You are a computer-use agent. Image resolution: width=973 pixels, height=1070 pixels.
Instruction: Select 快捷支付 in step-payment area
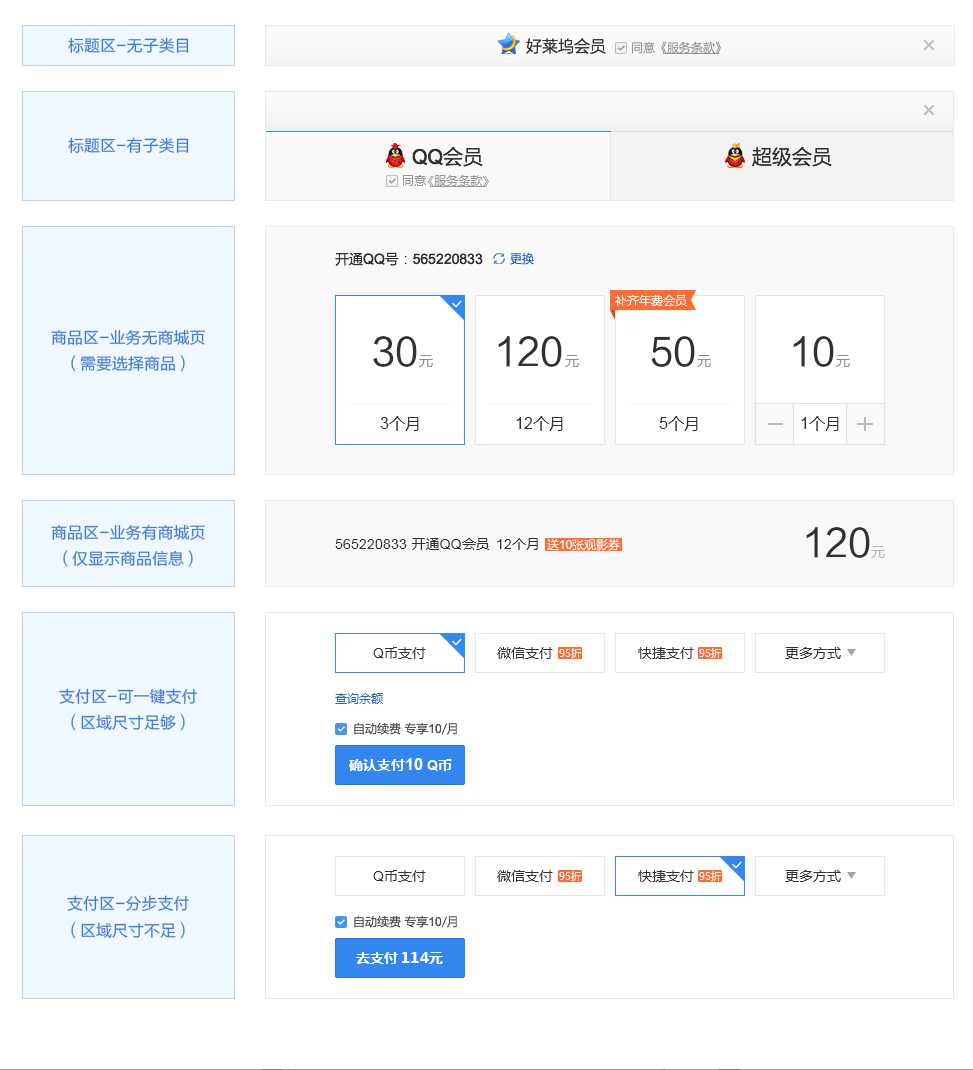tap(680, 876)
